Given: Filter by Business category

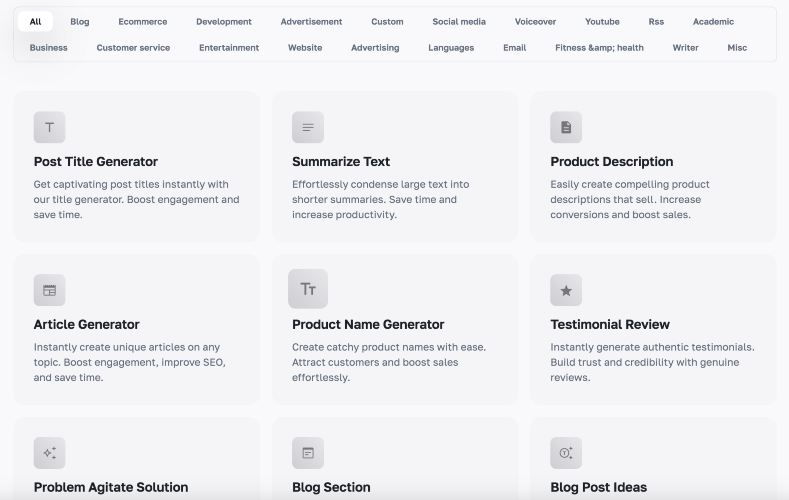Looking at the screenshot, I should (48, 48).
